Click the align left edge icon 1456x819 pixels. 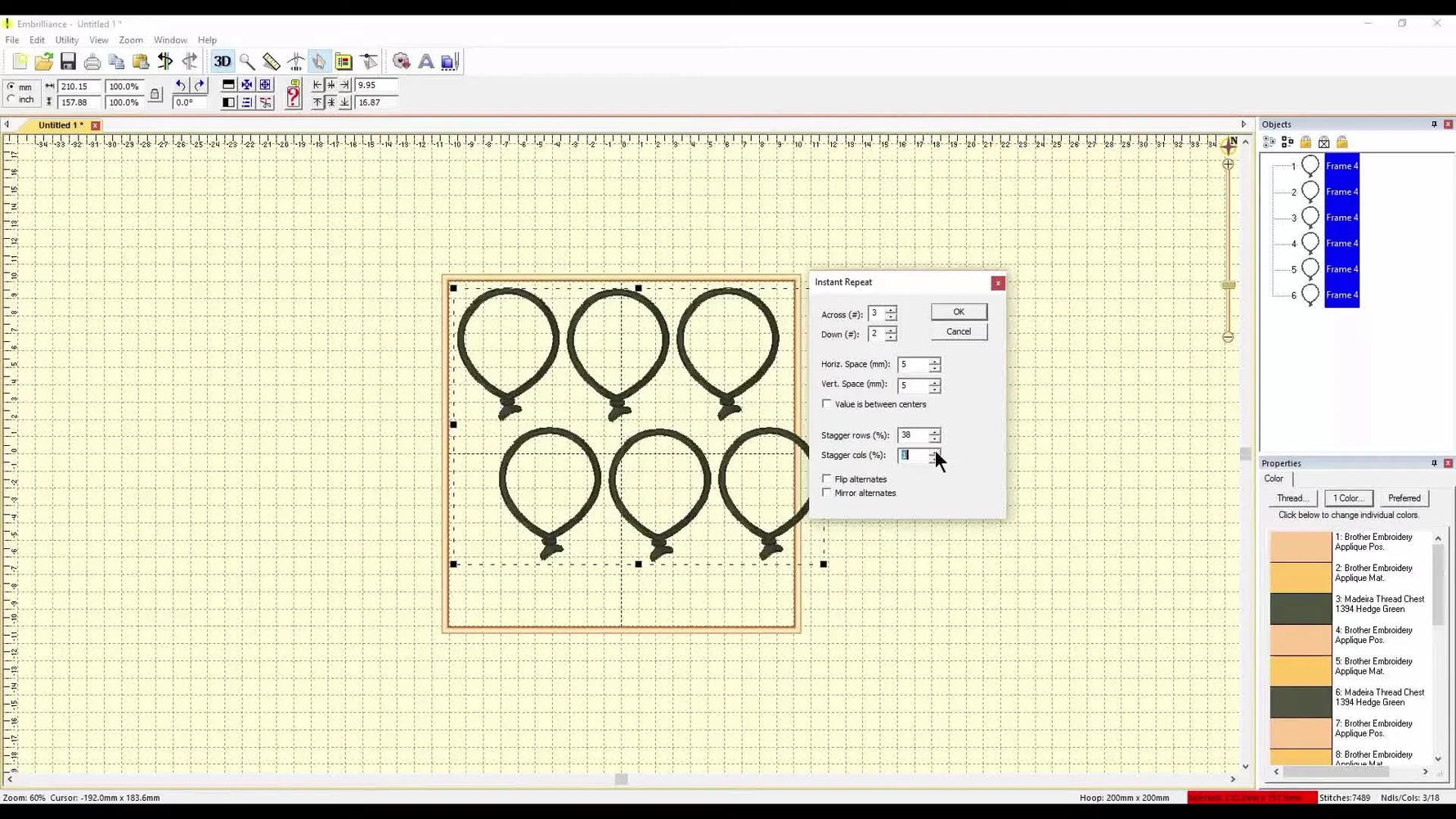tap(317, 84)
